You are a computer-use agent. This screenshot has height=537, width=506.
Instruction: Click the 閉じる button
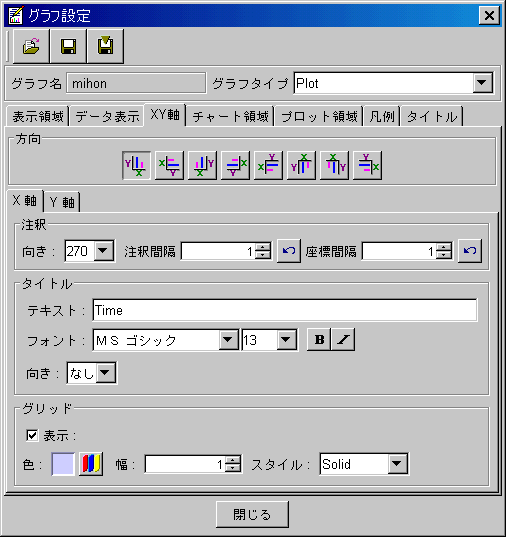coord(252,514)
